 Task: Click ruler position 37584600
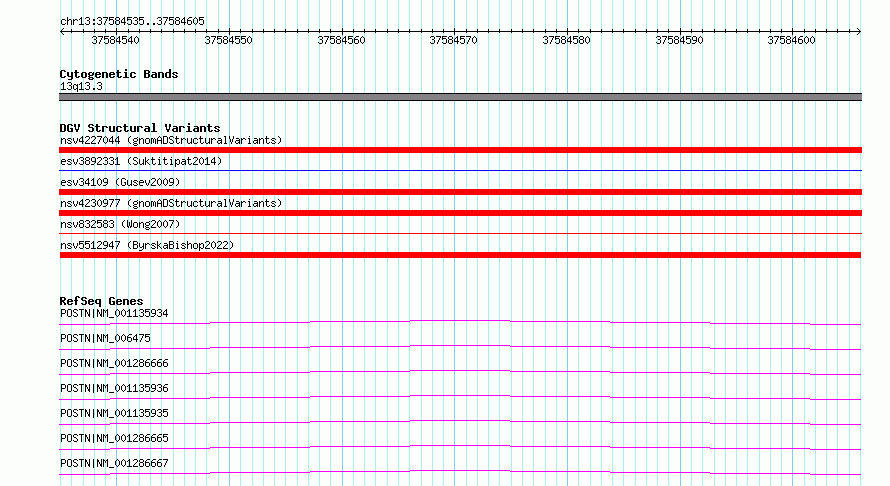click(791, 40)
